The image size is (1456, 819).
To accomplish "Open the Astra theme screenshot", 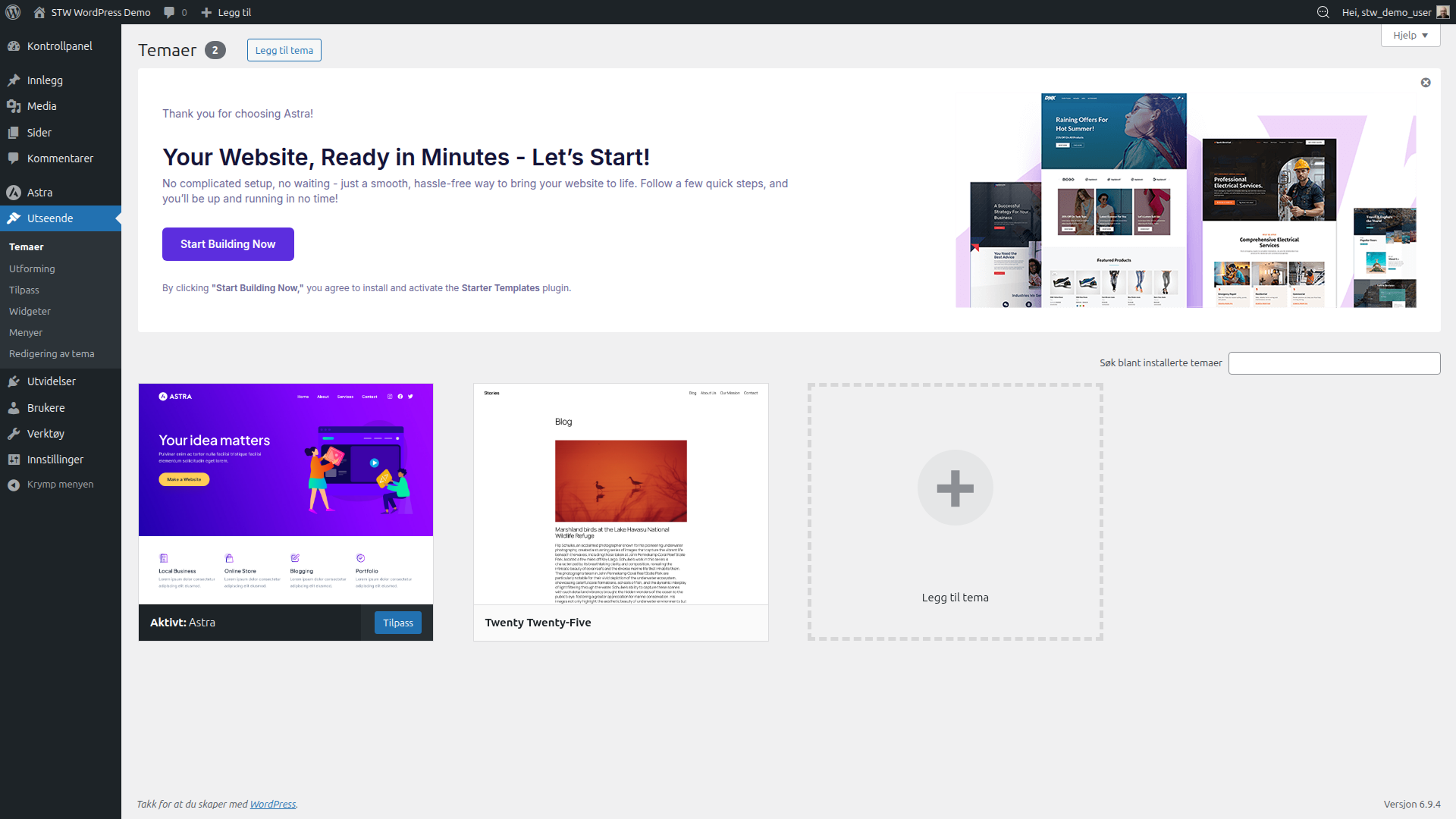I will tap(286, 494).
